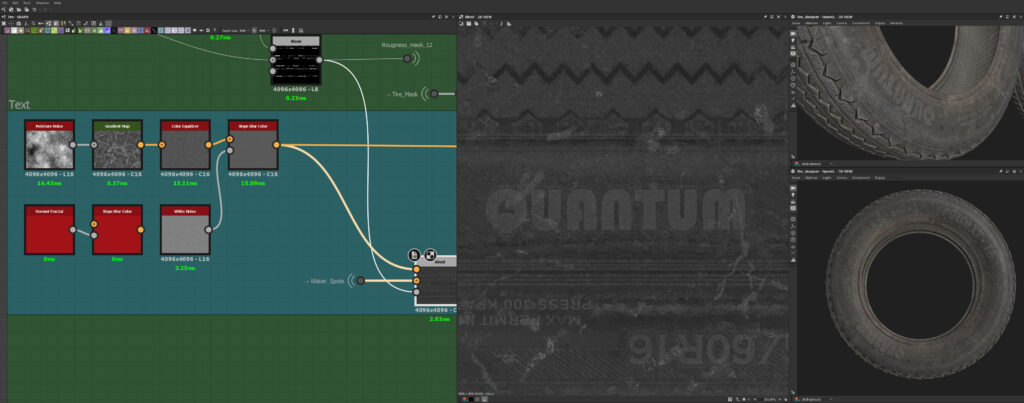Click save icon in 2D view toolbar
The height and width of the screenshot is (403, 1024).
[469, 24]
